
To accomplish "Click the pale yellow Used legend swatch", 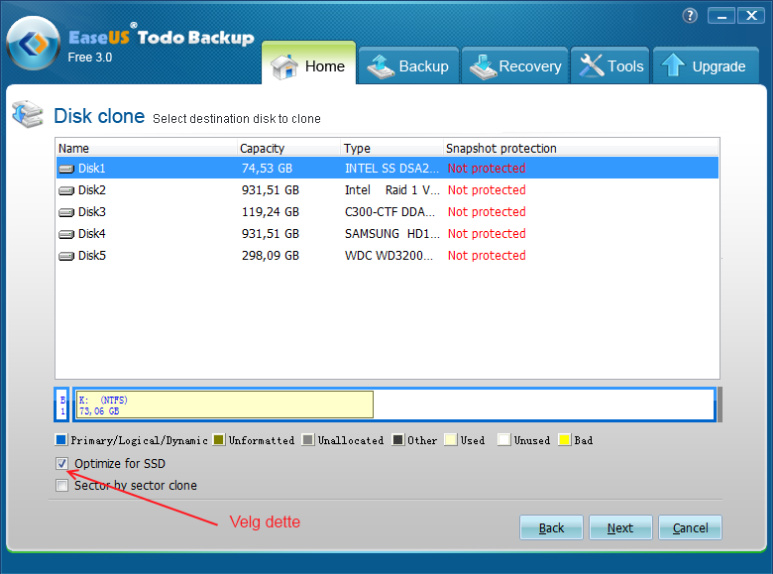I will coord(451,440).
